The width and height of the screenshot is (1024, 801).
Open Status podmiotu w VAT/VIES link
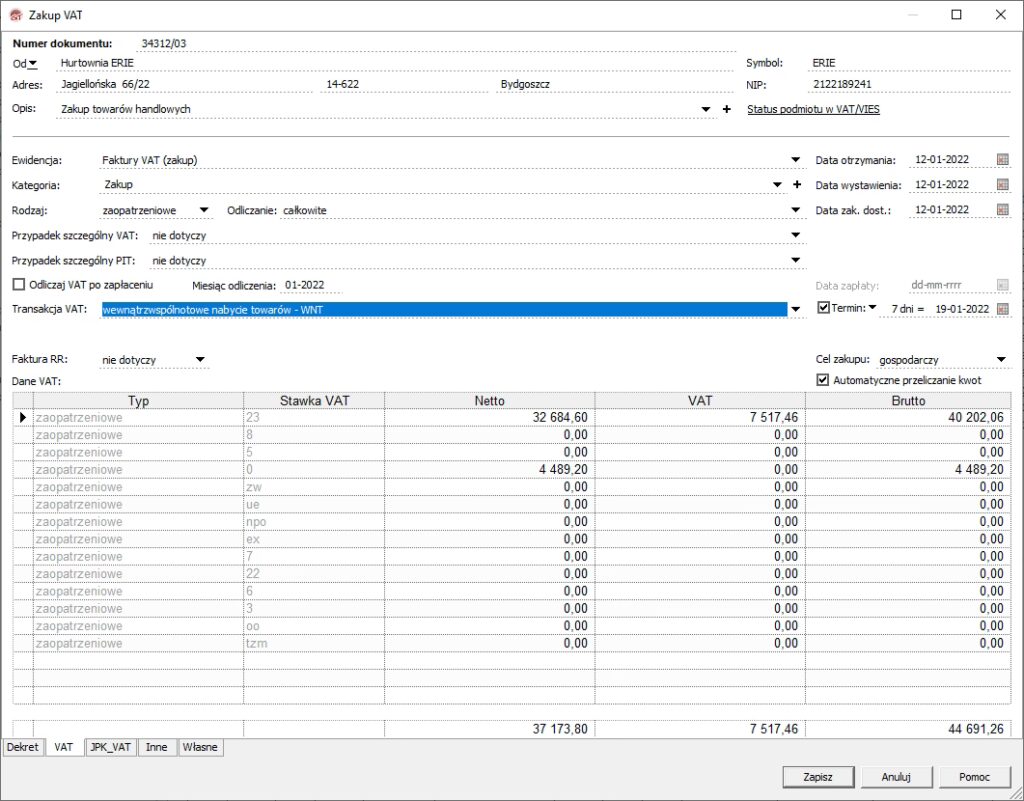(813, 109)
